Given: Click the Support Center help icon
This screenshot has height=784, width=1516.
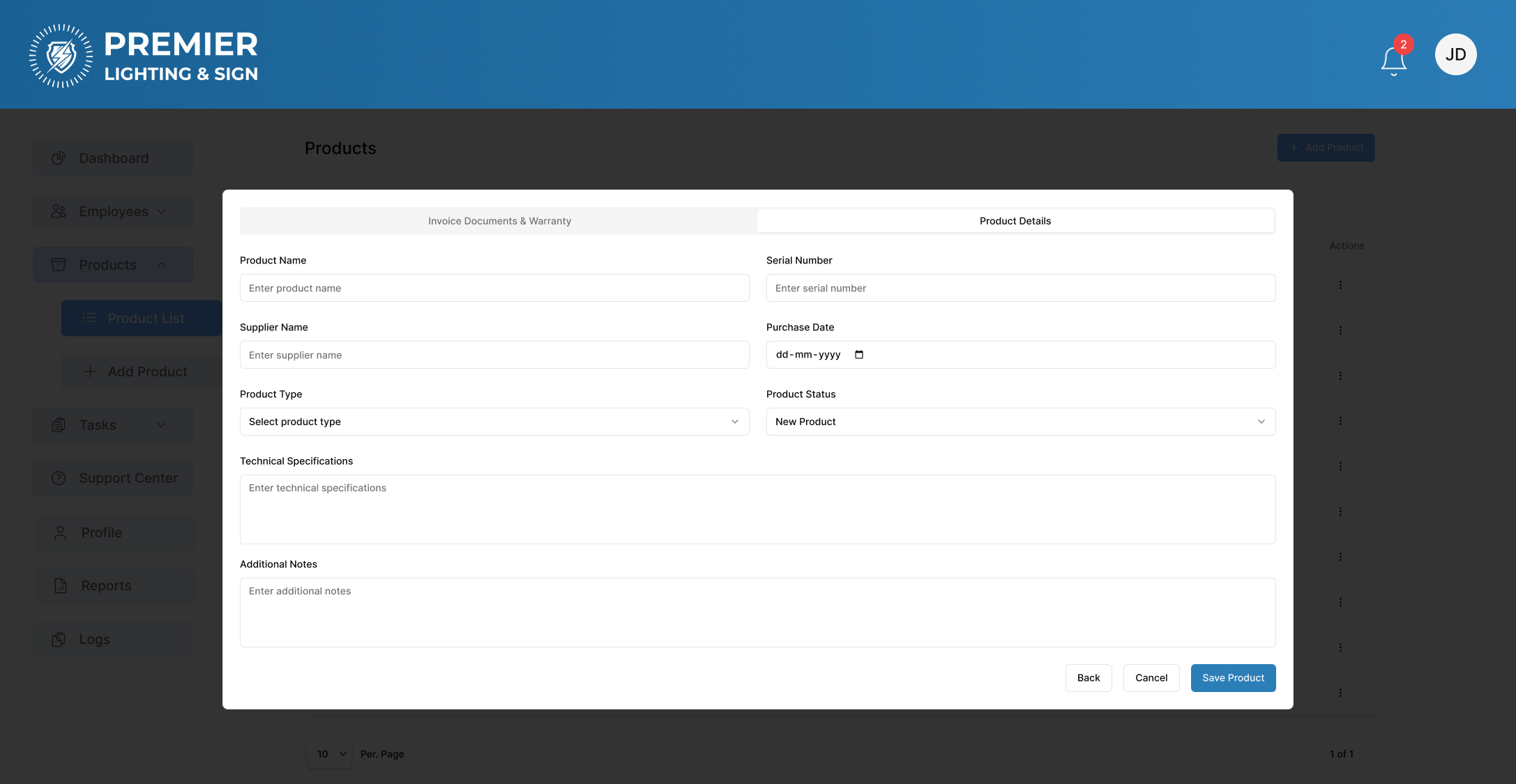Looking at the screenshot, I should pyautogui.click(x=59, y=478).
